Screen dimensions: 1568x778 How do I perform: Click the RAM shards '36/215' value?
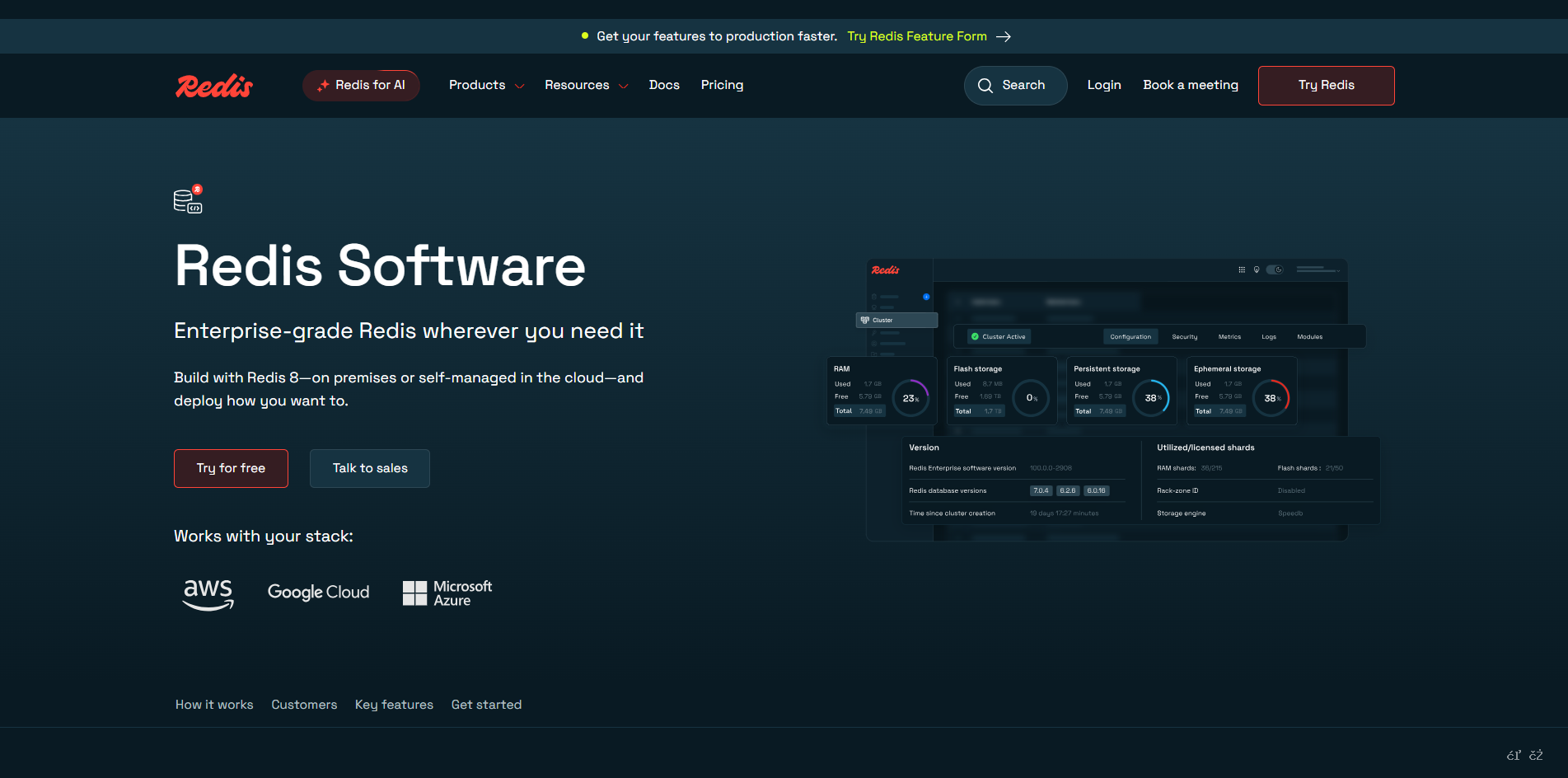[x=1211, y=468]
